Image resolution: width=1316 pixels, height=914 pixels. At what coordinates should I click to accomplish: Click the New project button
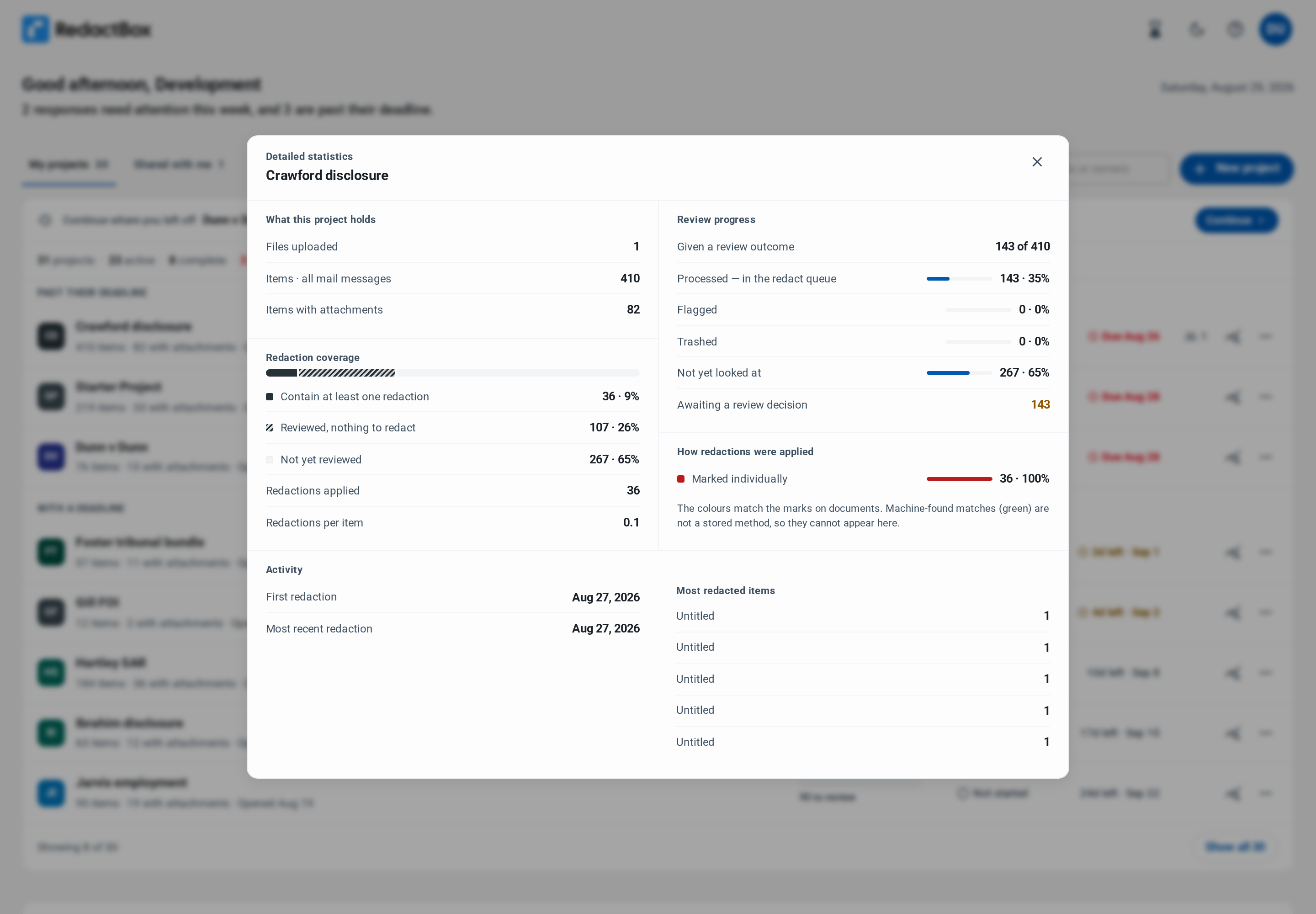point(1236,168)
